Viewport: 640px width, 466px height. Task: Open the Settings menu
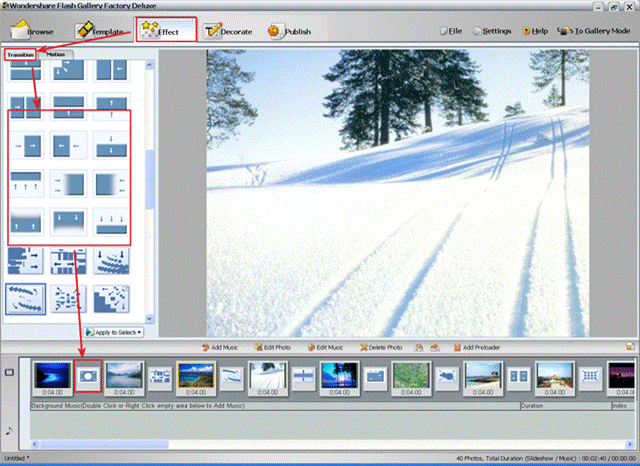tap(492, 31)
